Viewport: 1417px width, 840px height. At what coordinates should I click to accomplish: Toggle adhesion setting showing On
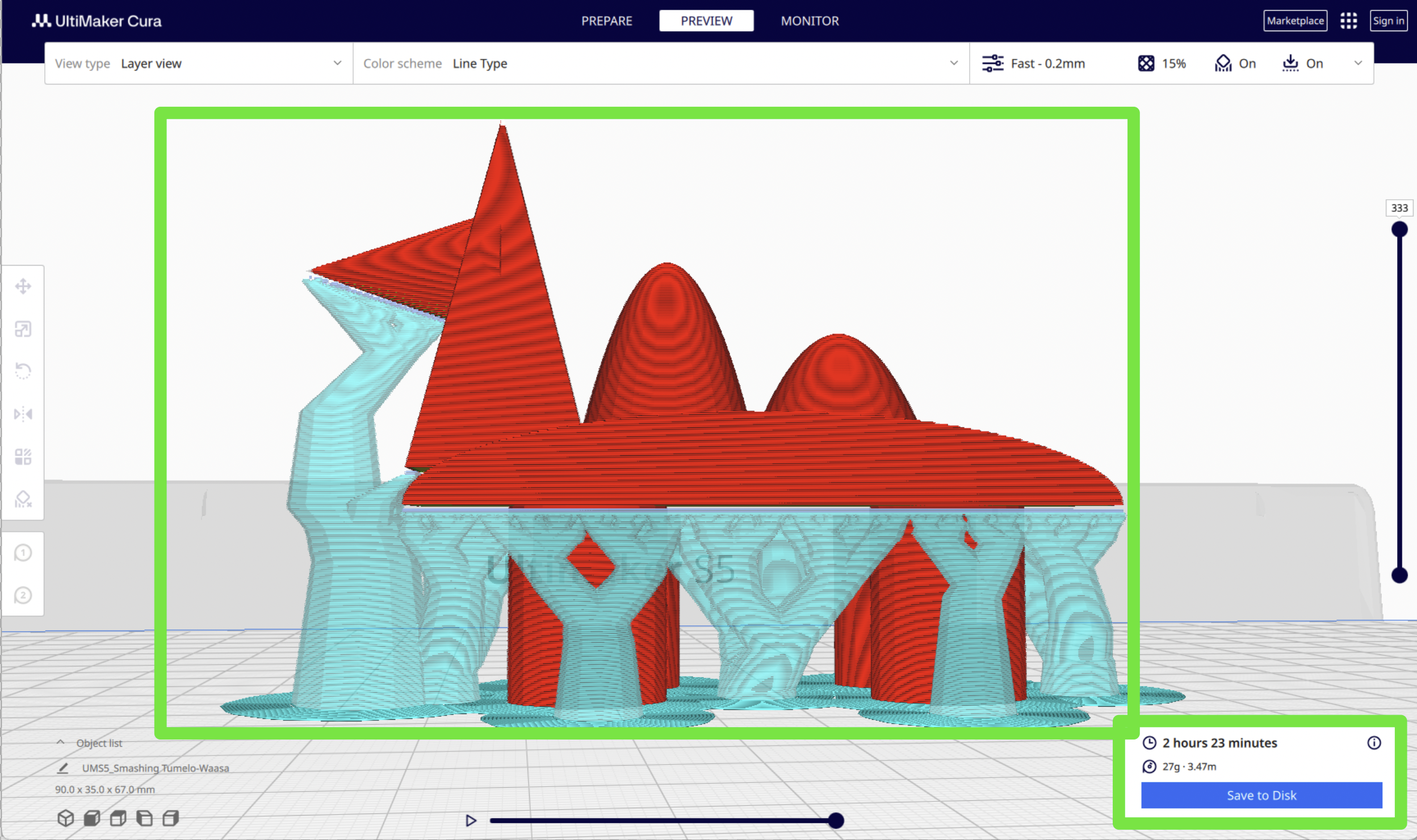[1303, 64]
